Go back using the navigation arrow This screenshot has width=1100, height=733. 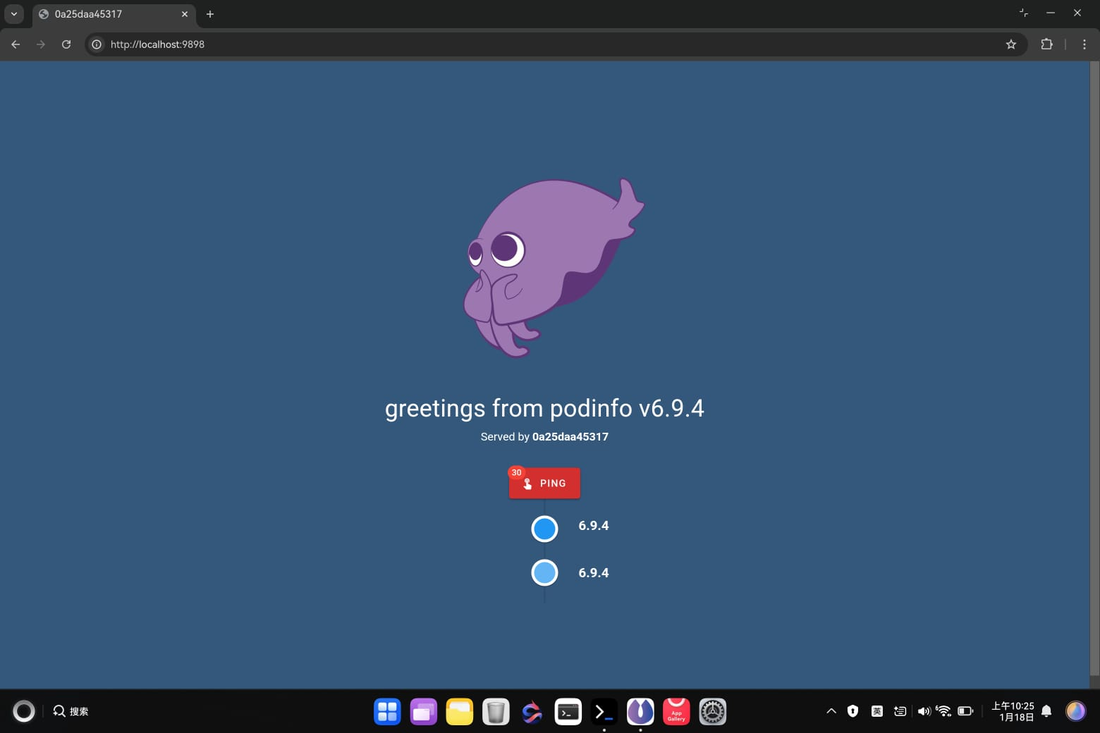click(x=14, y=44)
